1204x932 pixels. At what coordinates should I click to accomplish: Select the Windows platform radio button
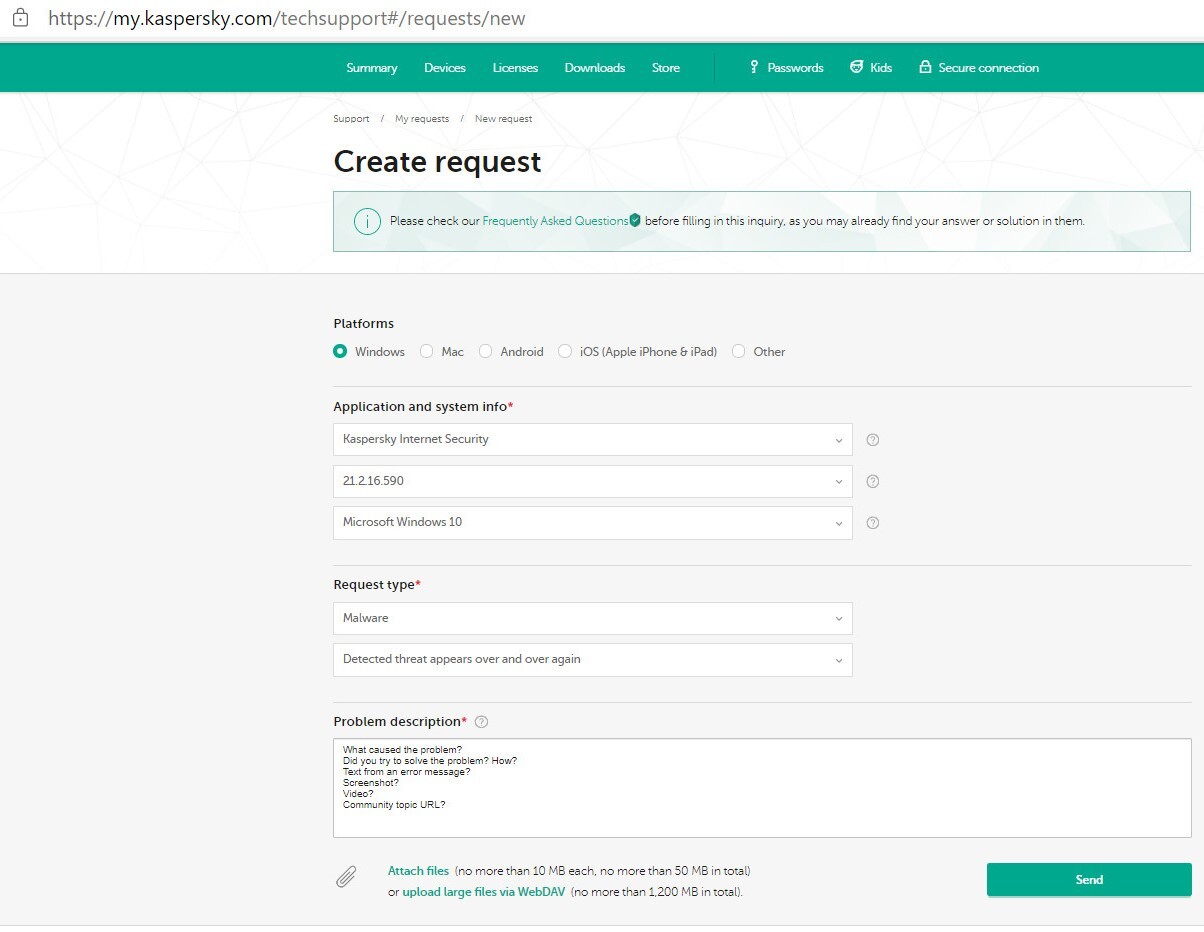(340, 351)
